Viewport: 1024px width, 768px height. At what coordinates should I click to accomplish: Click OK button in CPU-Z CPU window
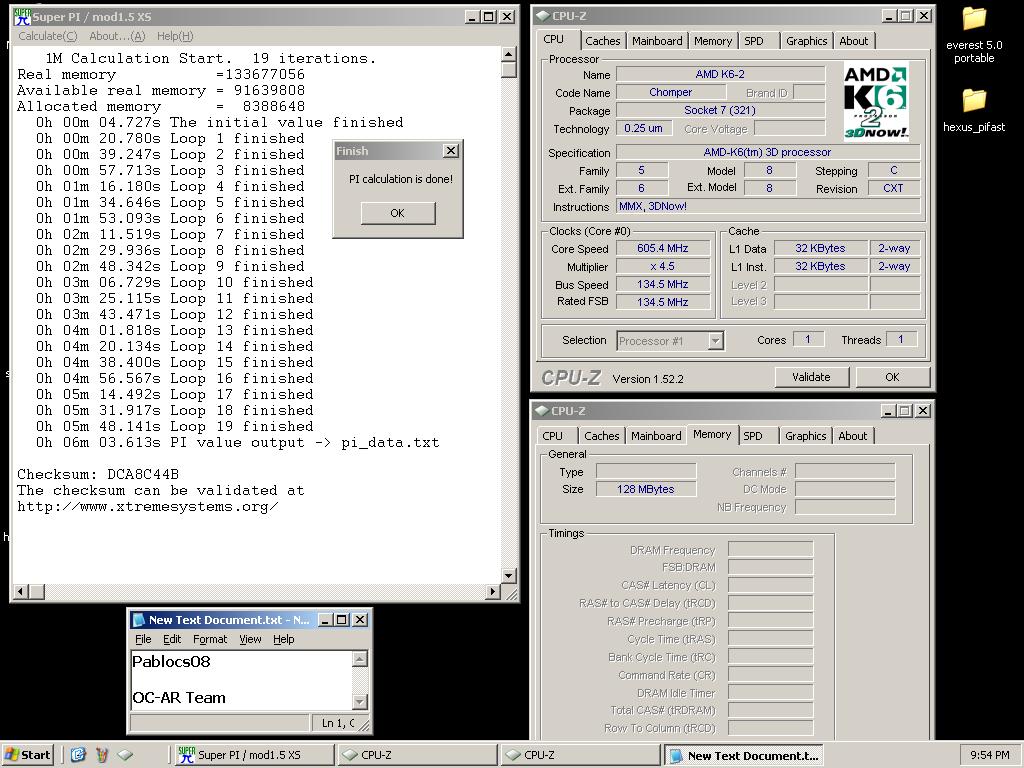click(x=892, y=377)
